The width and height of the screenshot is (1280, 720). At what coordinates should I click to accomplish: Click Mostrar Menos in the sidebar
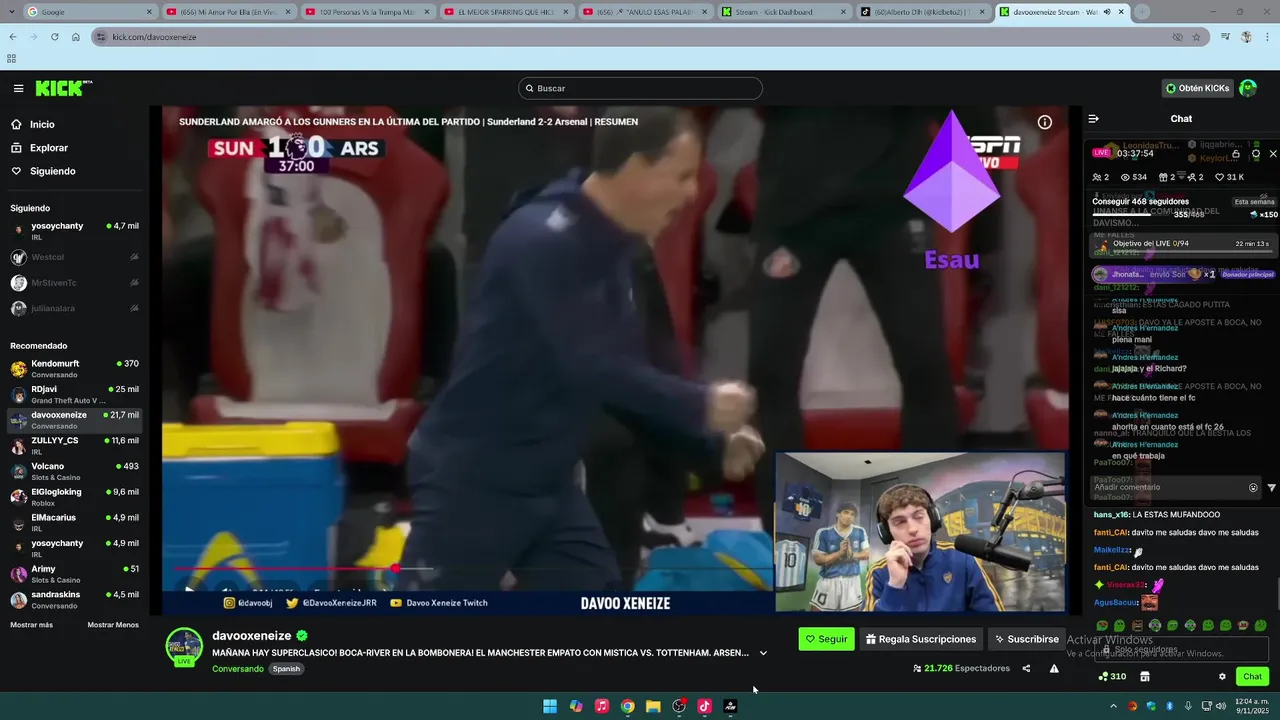113,625
